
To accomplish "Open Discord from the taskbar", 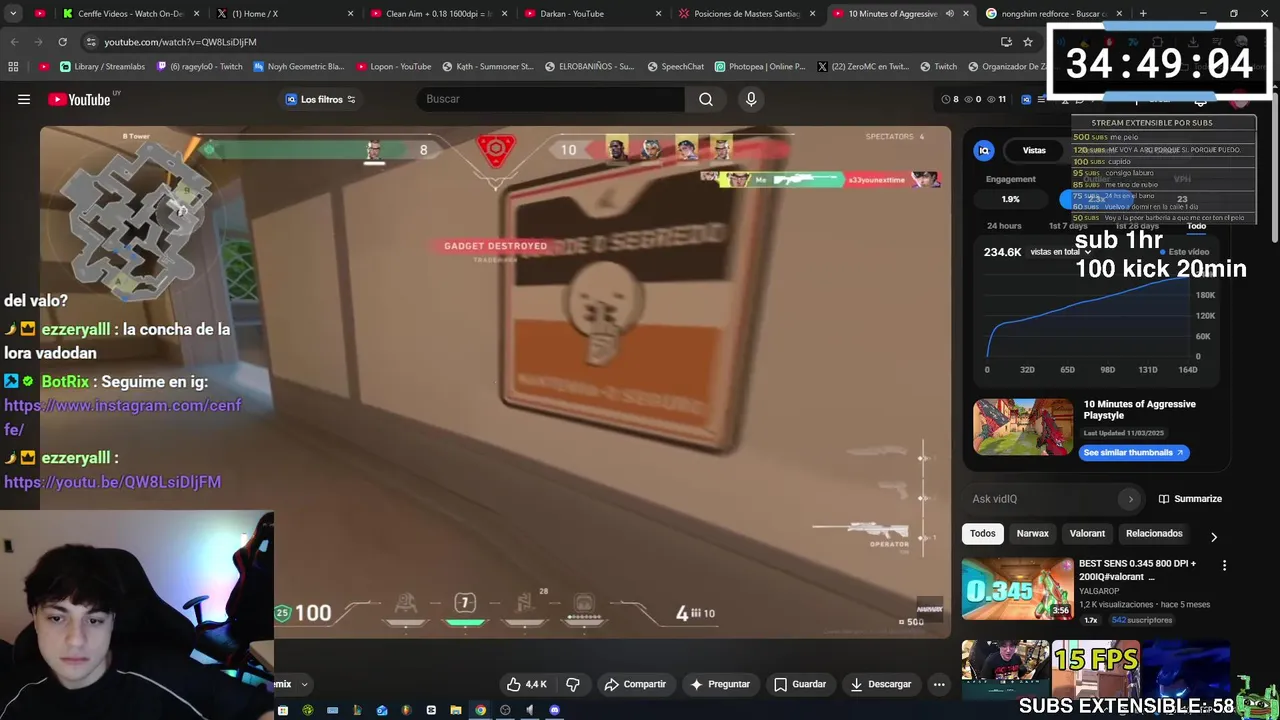I will pyautogui.click(x=554, y=711).
